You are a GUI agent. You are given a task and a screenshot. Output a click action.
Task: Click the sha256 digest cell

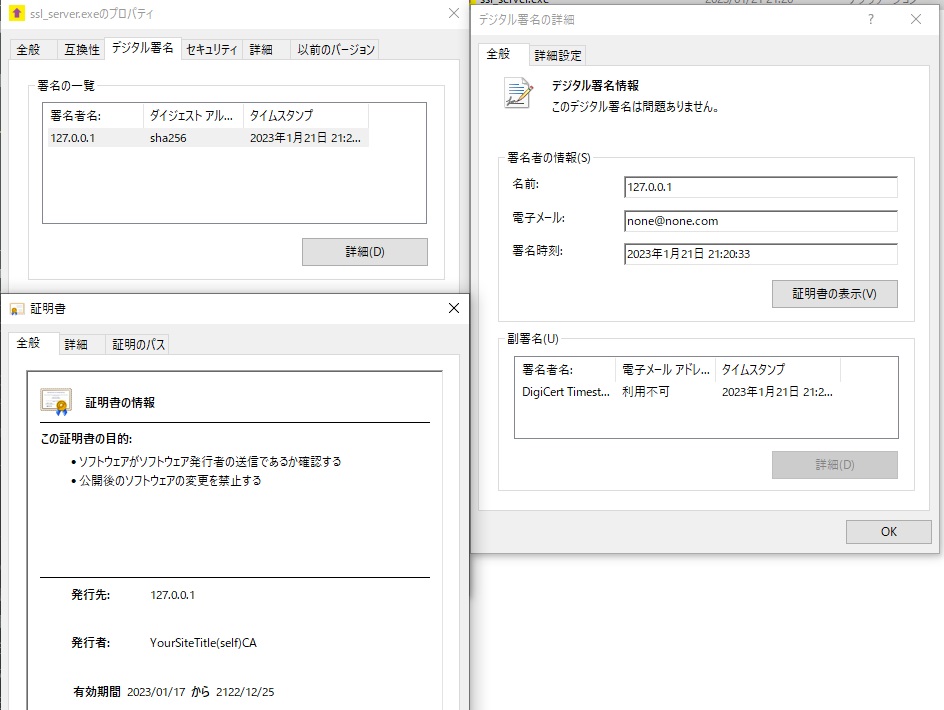(x=168, y=138)
